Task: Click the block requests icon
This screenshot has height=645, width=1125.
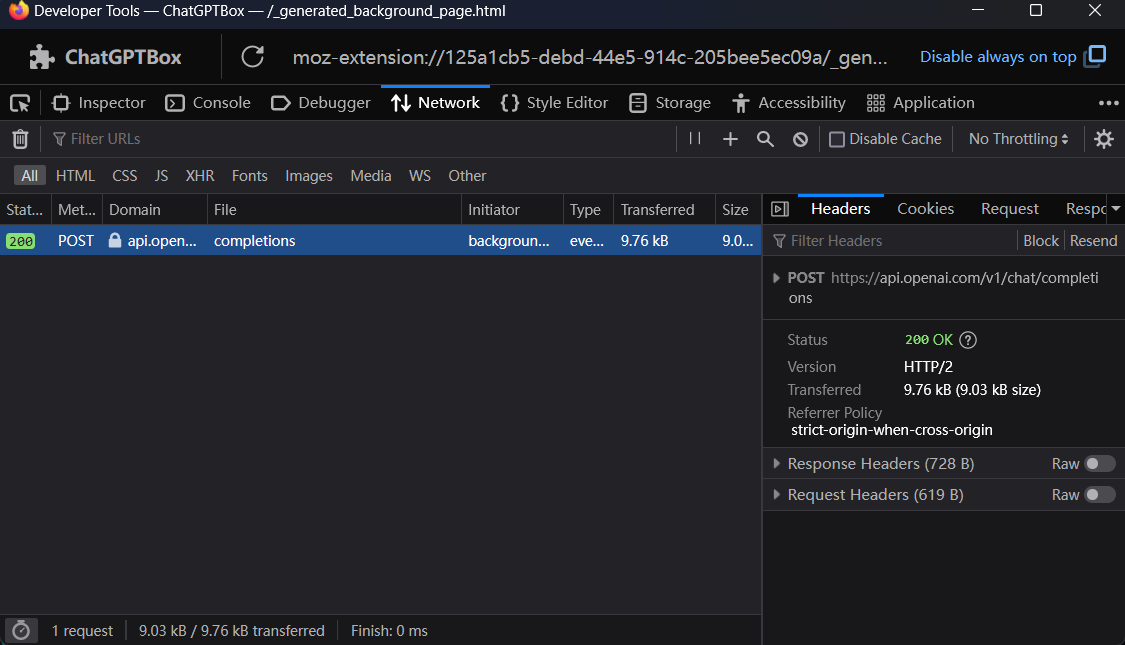Action: (800, 139)
